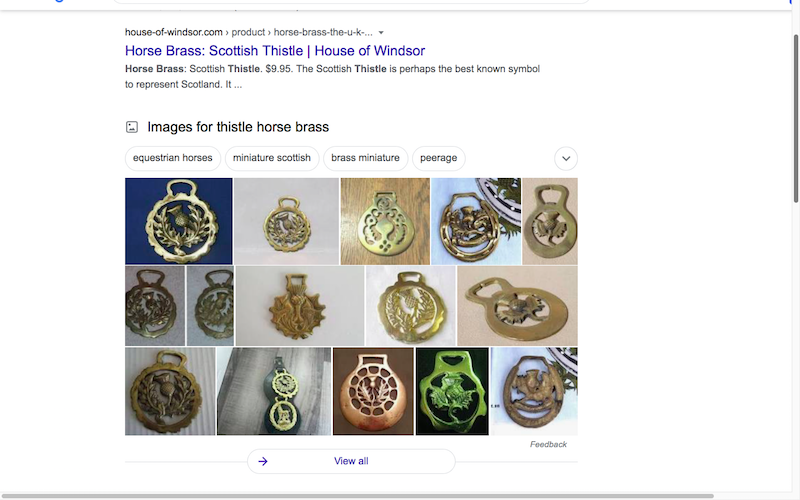The width and height of the screenshot is (800, 500).
Task: Open Images for thistle horse brass heading
Action: pos(238,127)
